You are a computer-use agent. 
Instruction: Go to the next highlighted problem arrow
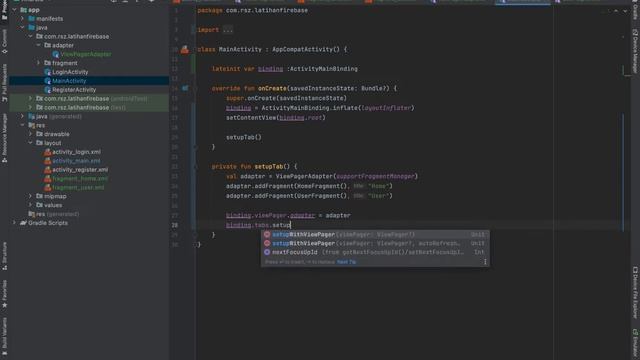[625, 11]
